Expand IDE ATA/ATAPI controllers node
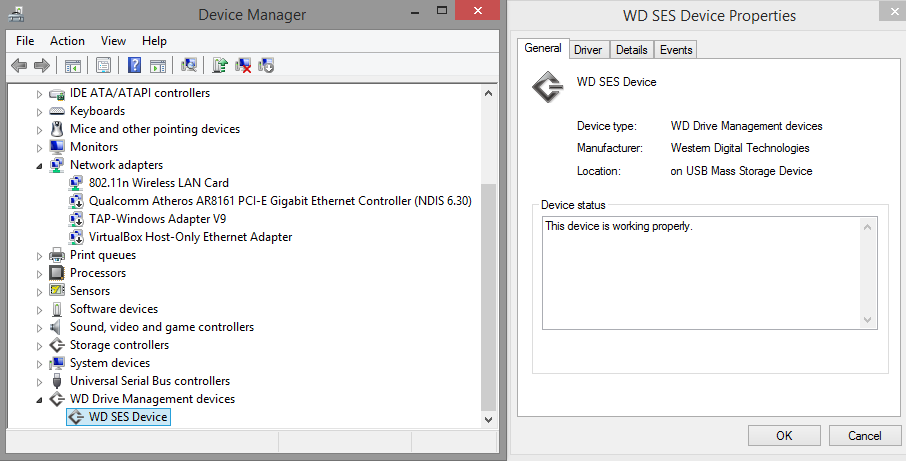This screenshot has height=461, width=906. tap(39, 94)
